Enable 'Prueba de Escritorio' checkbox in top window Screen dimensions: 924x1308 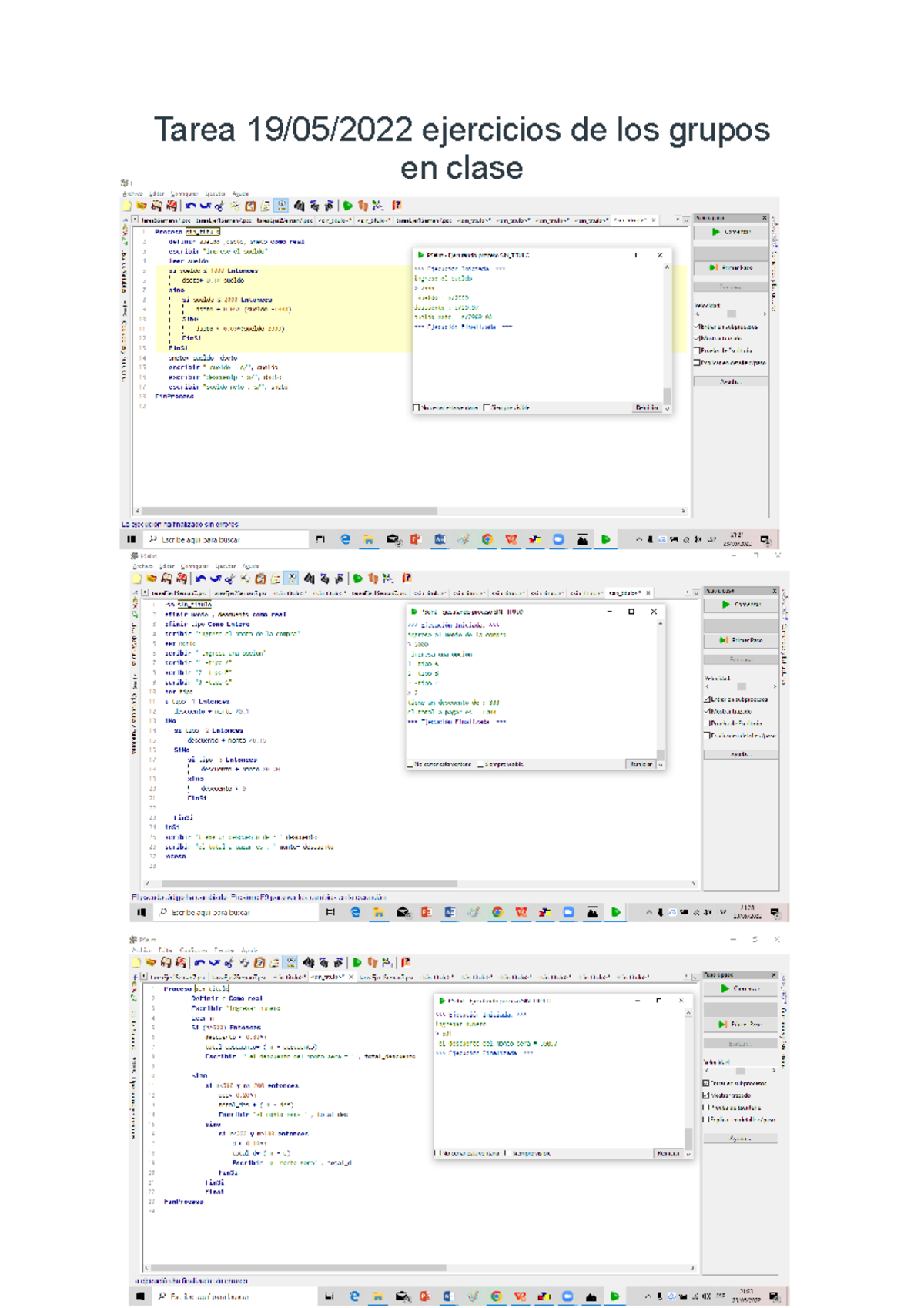[697, 350]
